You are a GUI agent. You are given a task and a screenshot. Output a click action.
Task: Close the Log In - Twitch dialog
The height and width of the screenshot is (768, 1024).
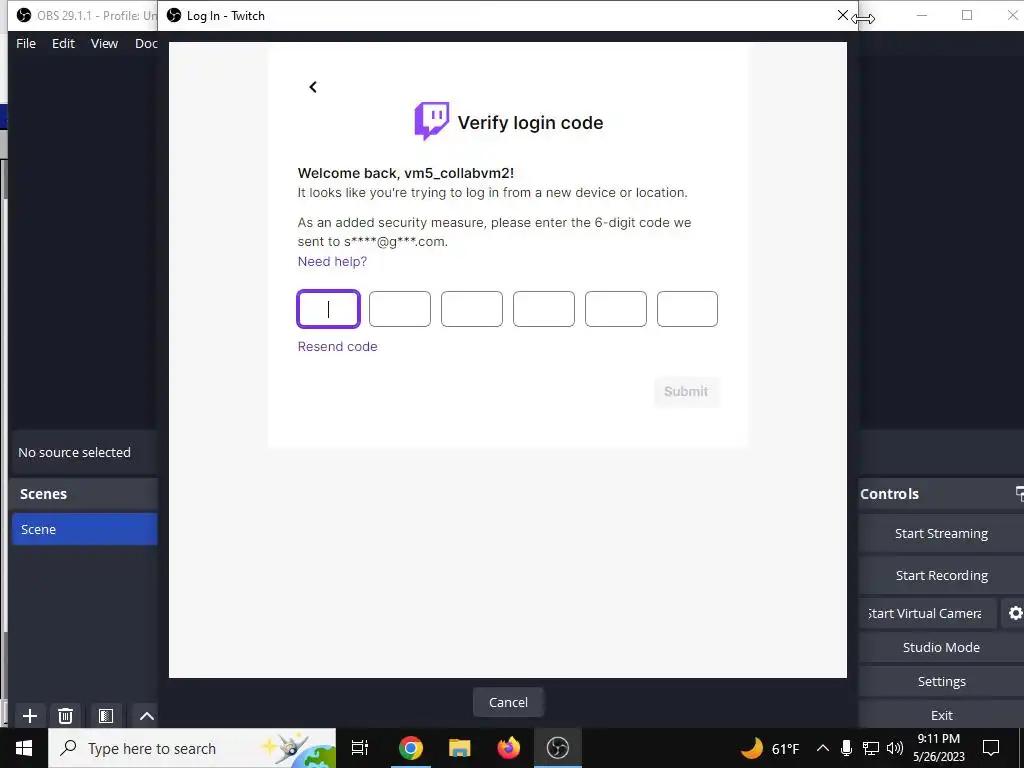842,16
